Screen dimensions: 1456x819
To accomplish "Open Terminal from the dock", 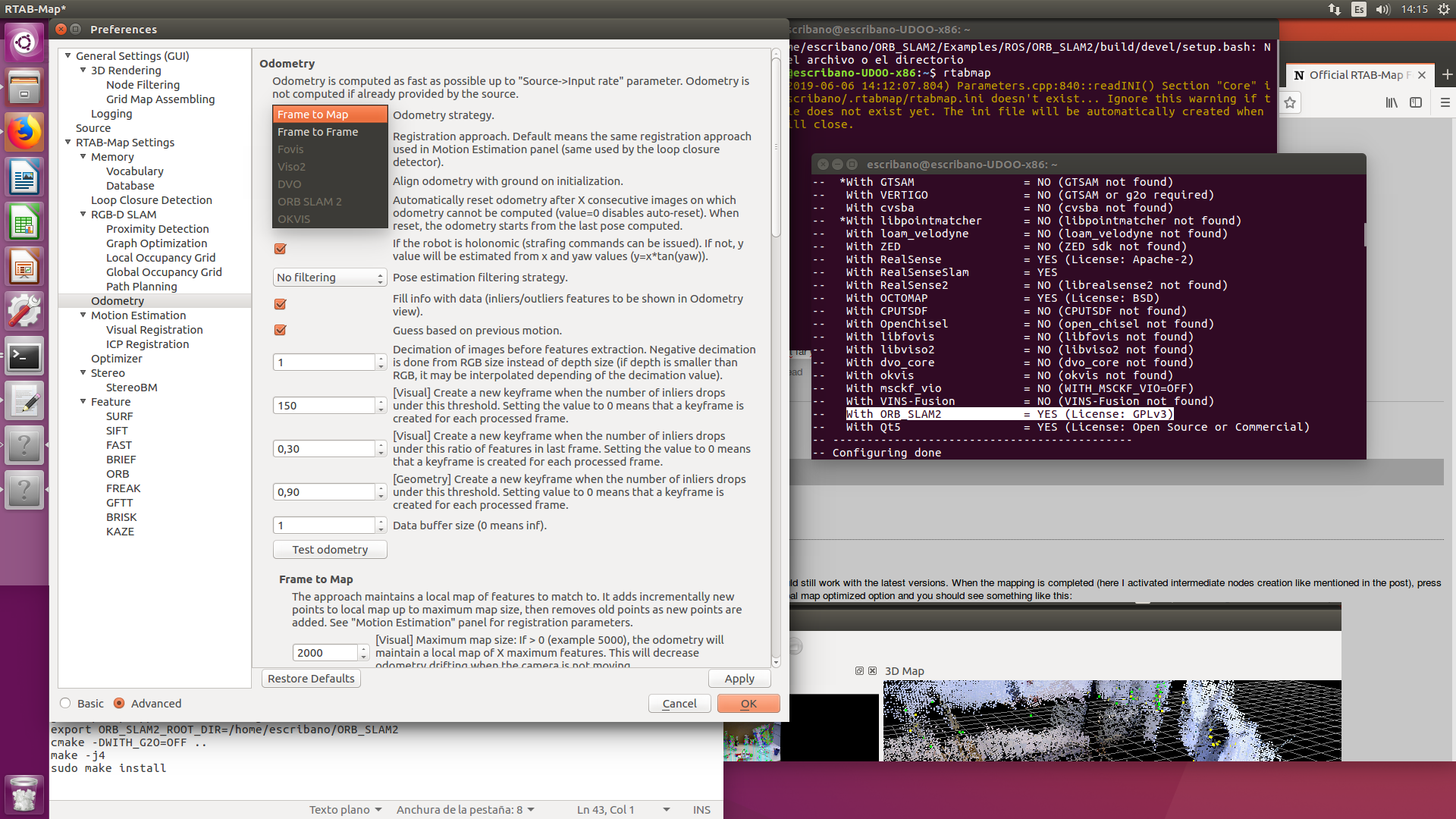I will 24,356.
